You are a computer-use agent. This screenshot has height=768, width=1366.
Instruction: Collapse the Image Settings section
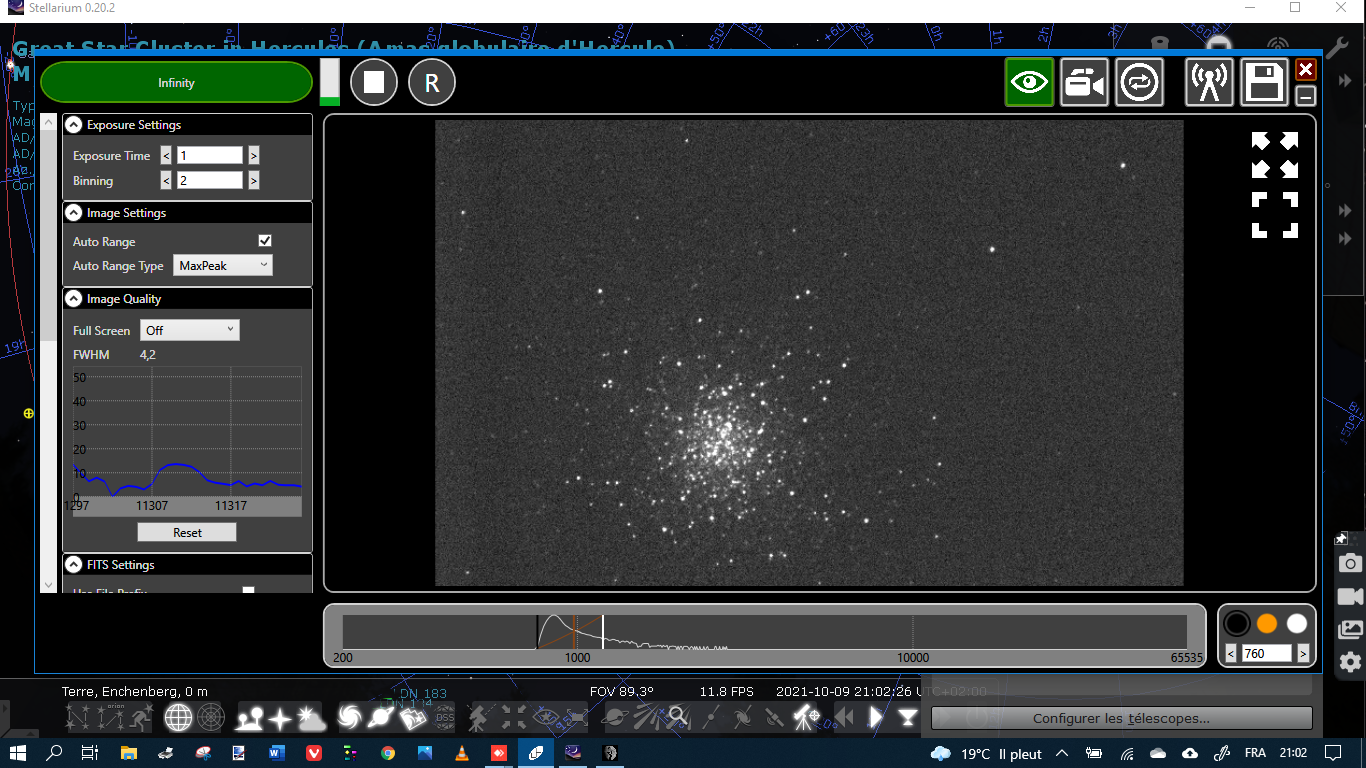click(73, 213)
